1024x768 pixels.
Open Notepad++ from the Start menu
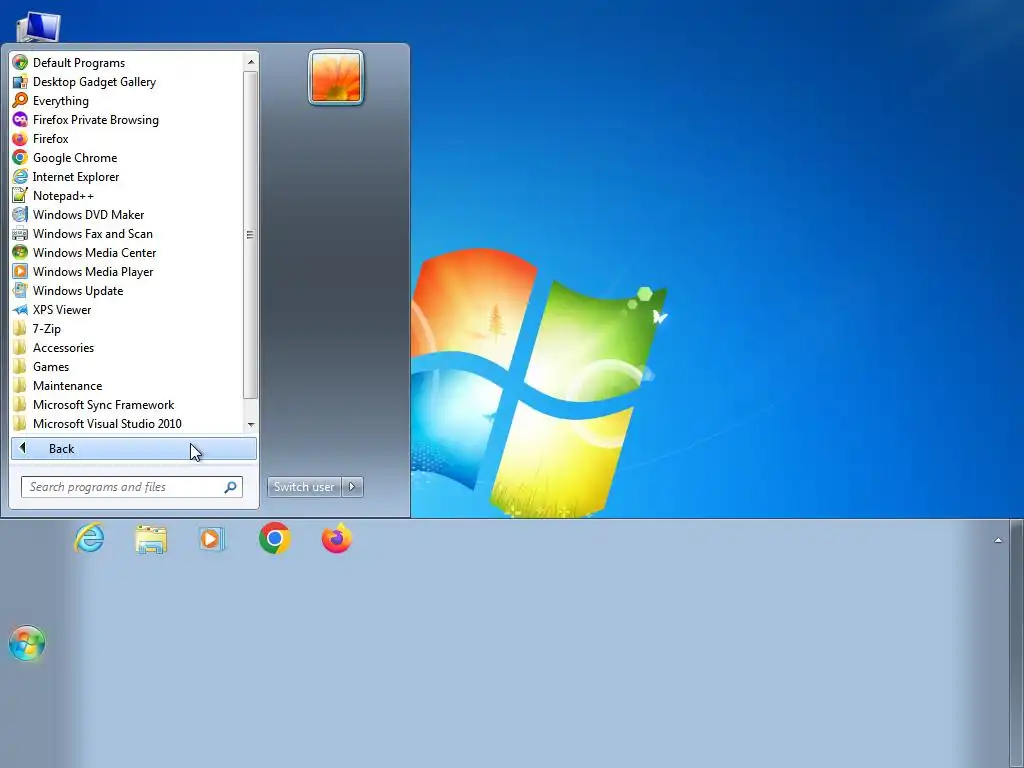pos(126,195)
